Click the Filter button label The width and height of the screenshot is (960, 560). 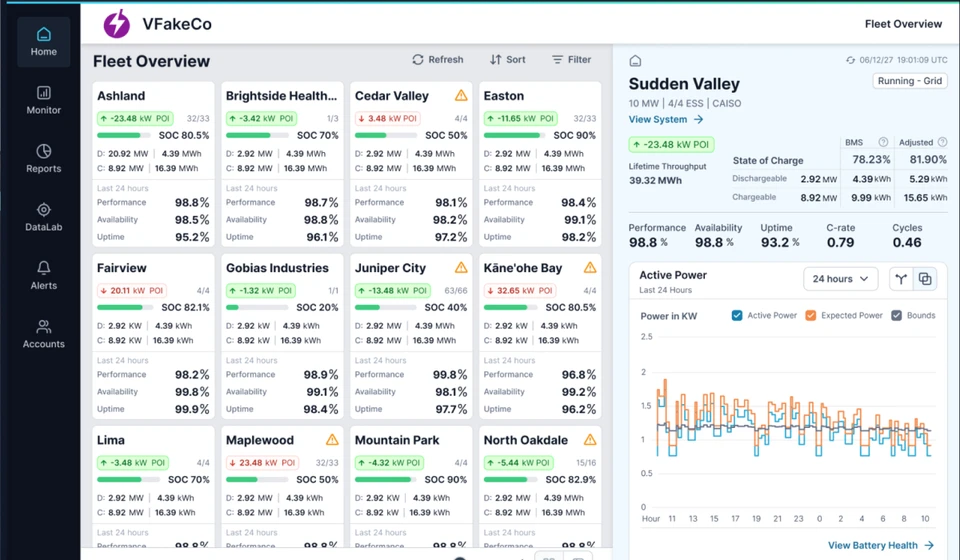click(x=579, y=59)
